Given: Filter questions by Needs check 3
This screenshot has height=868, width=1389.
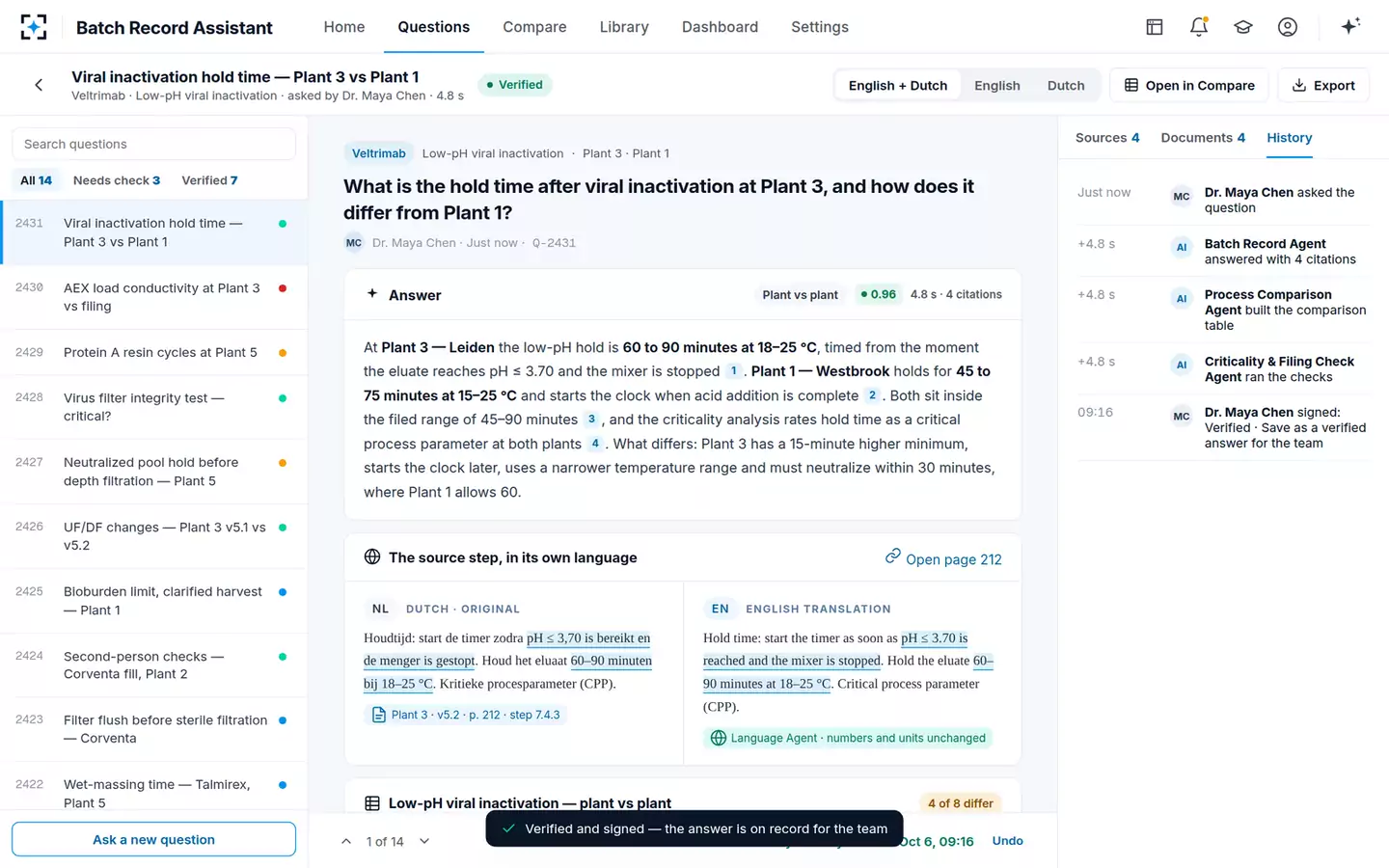Looking at the screenshot, I should (117, 180).
